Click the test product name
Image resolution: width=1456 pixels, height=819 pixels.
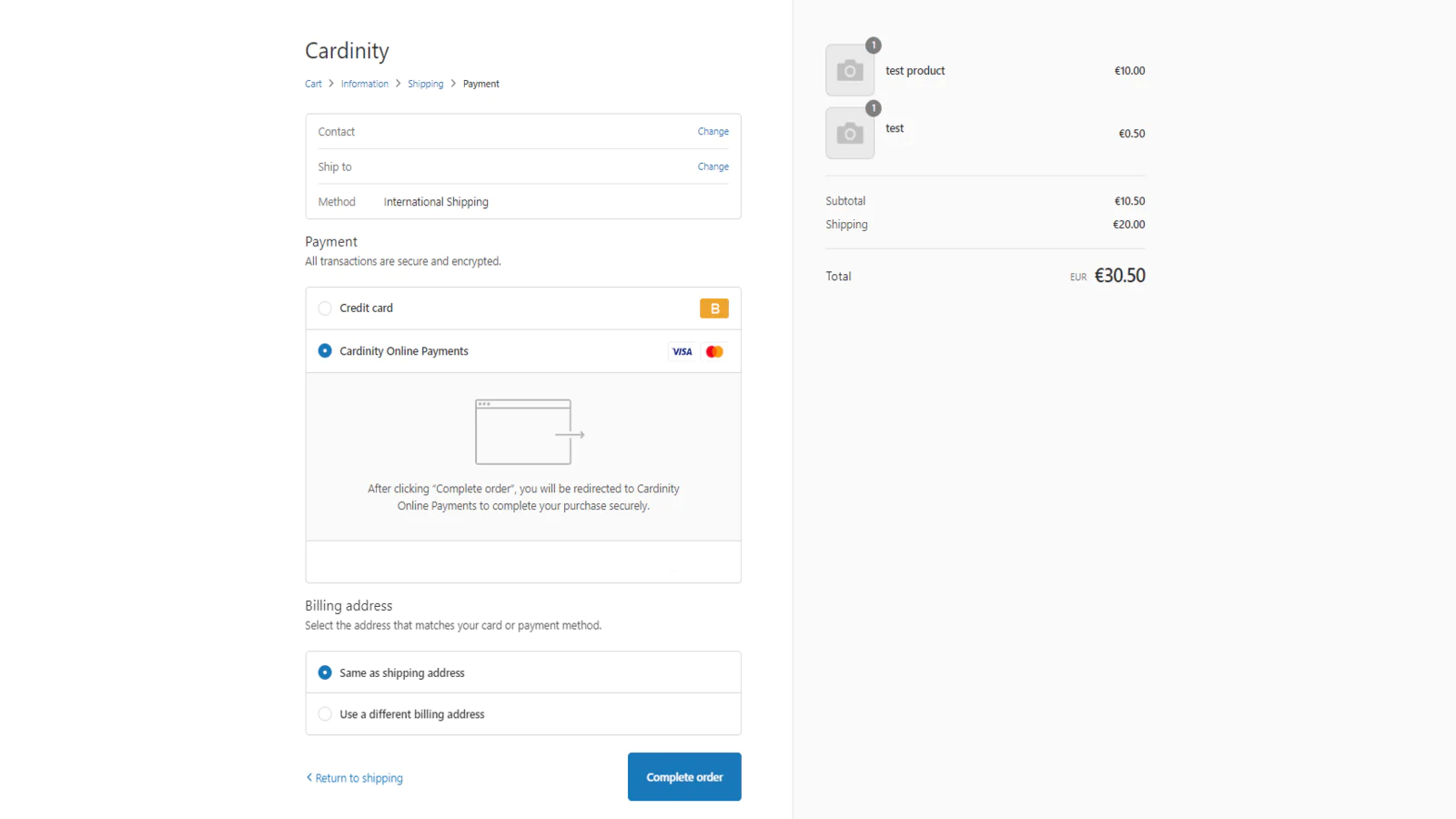(x=915, y=71)
